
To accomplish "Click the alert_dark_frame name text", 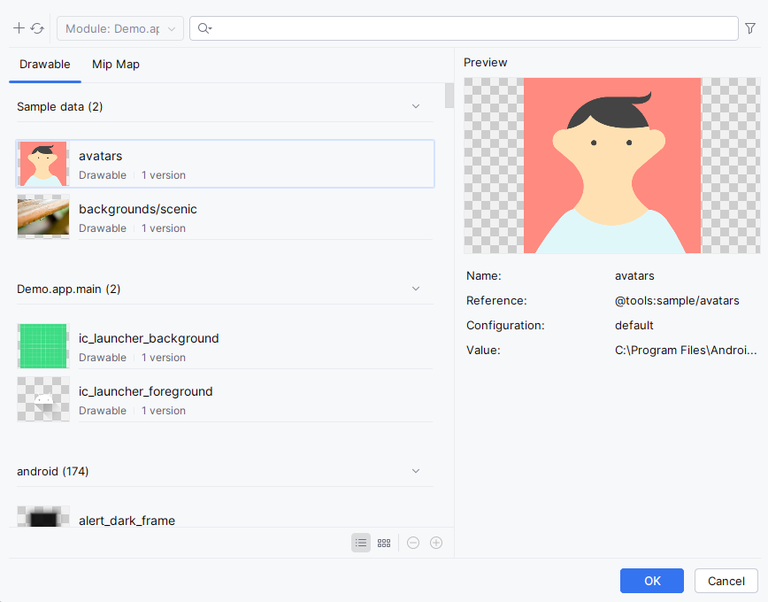I will [x=127, y=520].
